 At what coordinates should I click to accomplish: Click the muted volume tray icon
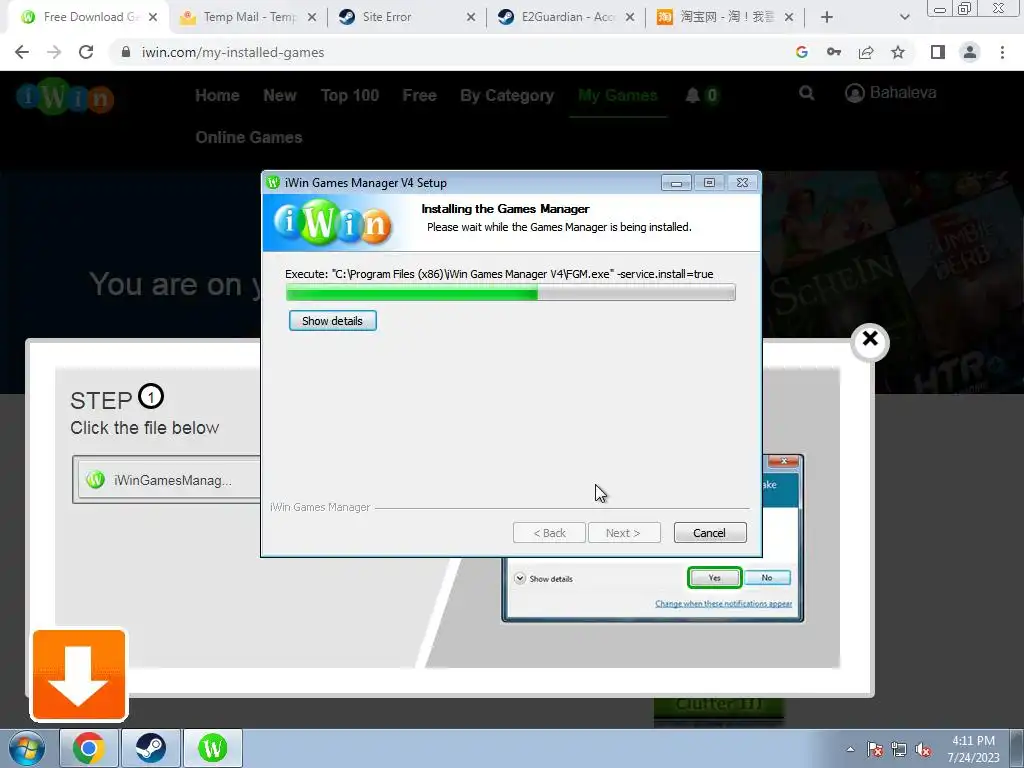923,749
